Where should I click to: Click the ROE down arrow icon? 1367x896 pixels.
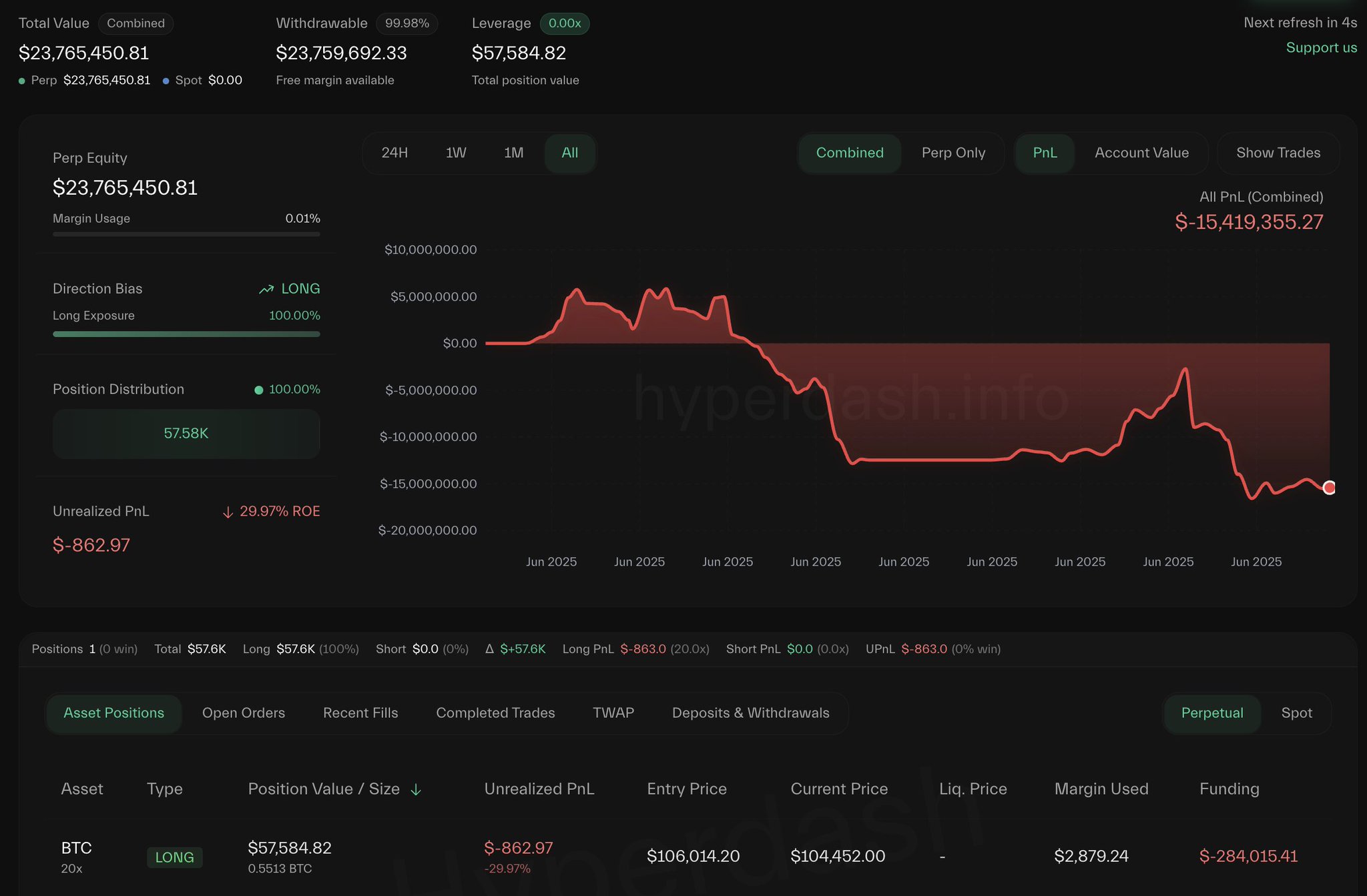(228, 512)
